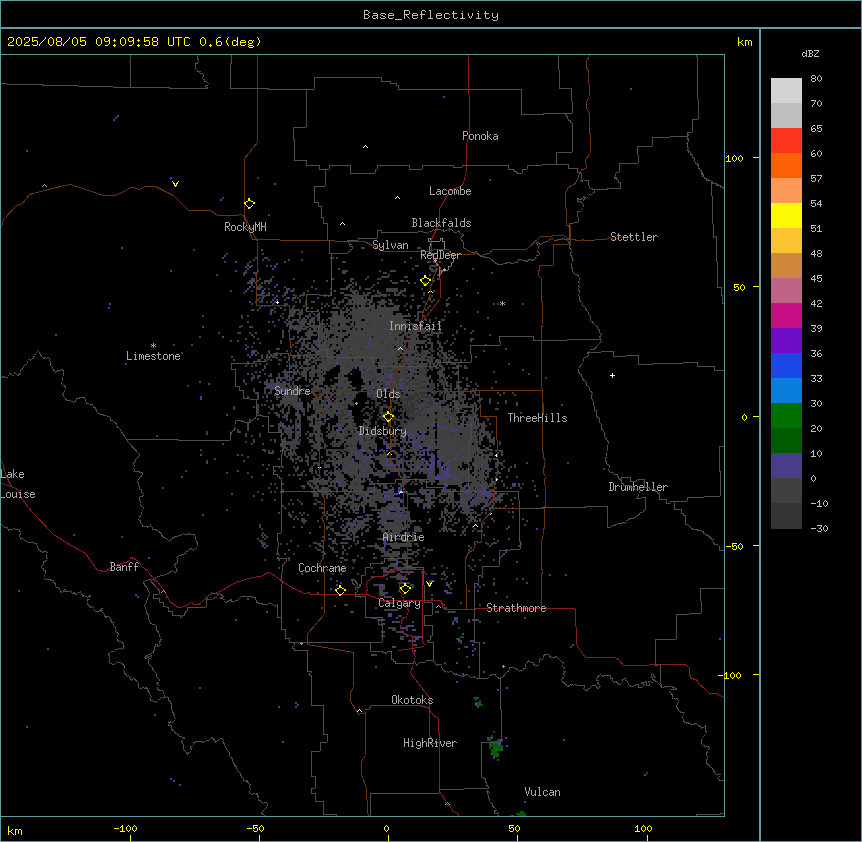Click the Didsbury city label
This screenshot has height=842, width=862.
point(383,431)
